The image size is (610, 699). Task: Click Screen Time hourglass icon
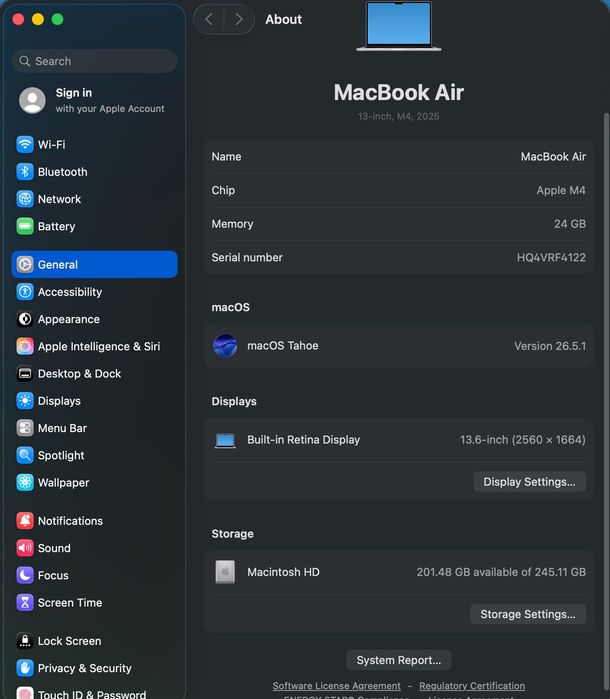(25, 602)
